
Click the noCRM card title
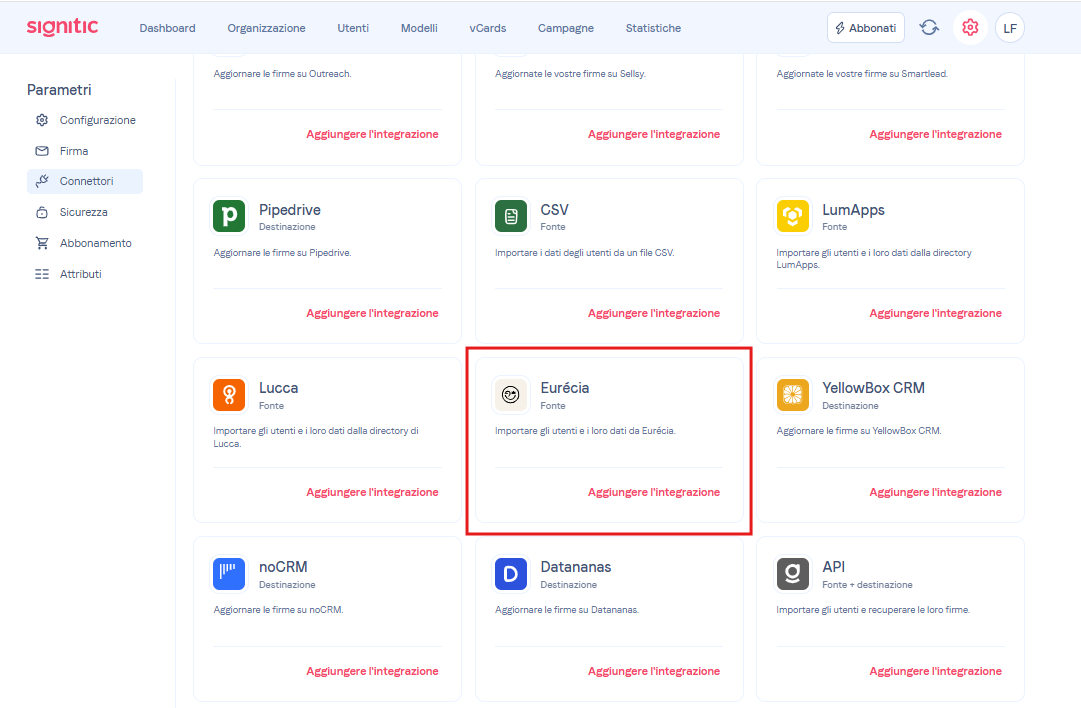point(283,567)
